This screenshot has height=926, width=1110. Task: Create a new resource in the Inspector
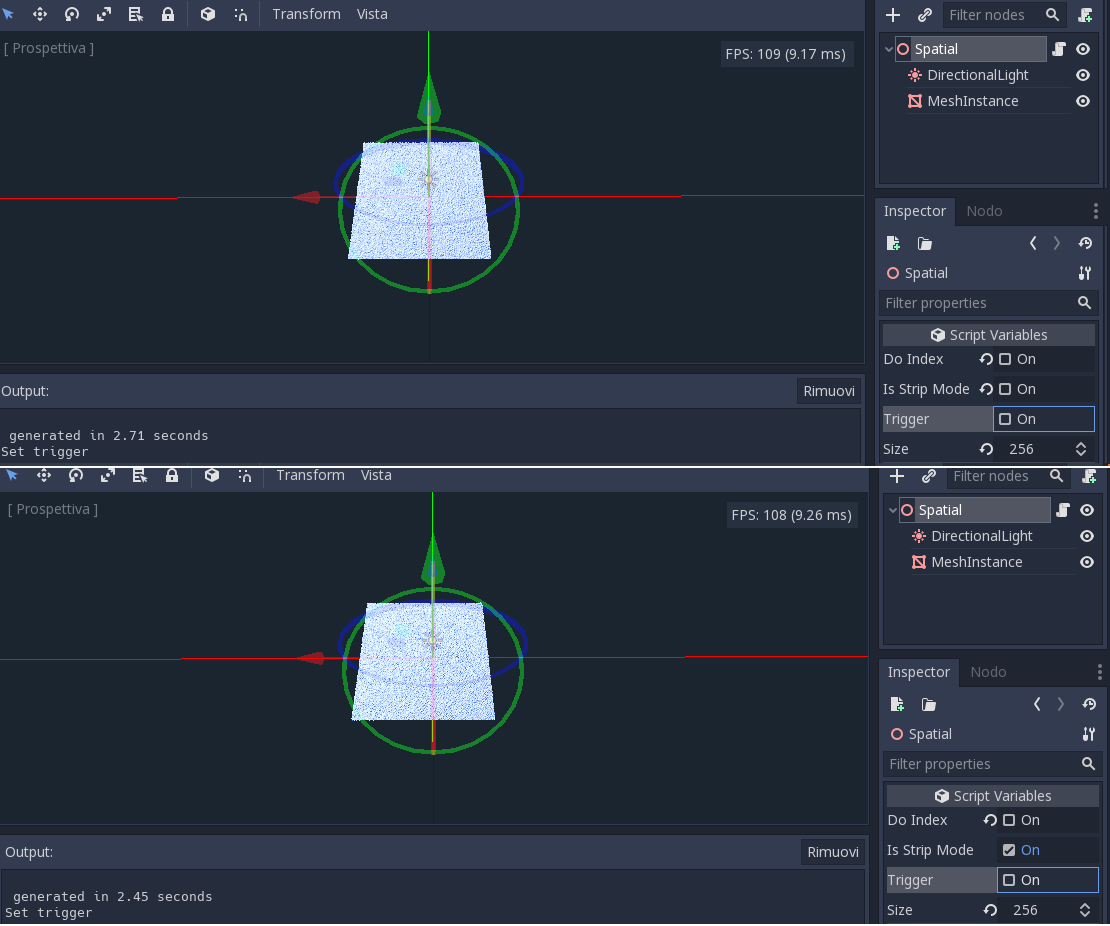coord(893,243)
